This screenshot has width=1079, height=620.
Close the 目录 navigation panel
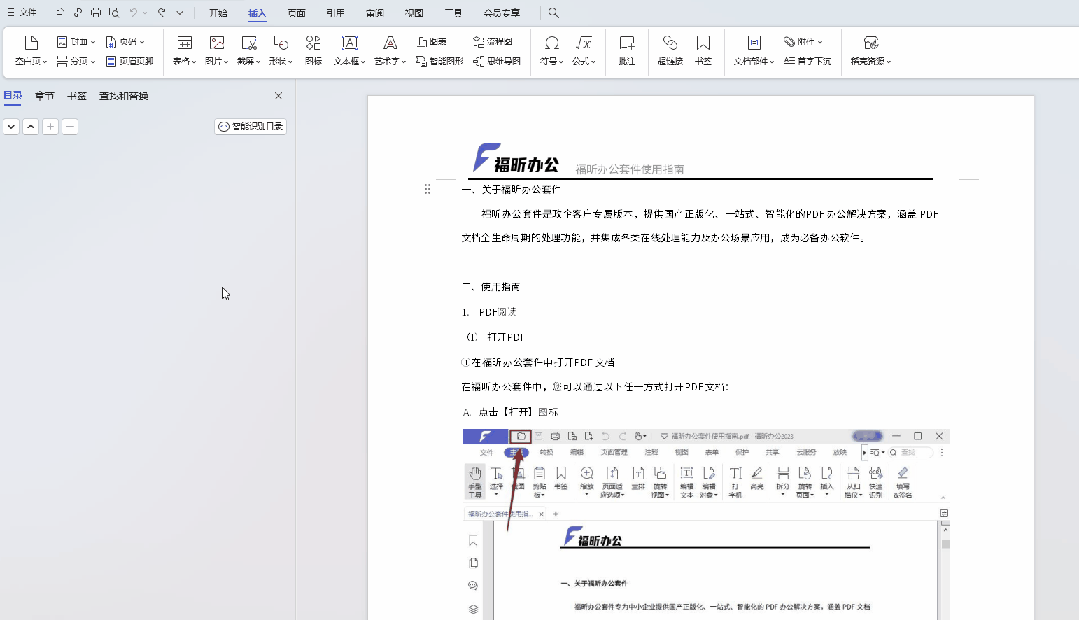click(x=278, y=95)
